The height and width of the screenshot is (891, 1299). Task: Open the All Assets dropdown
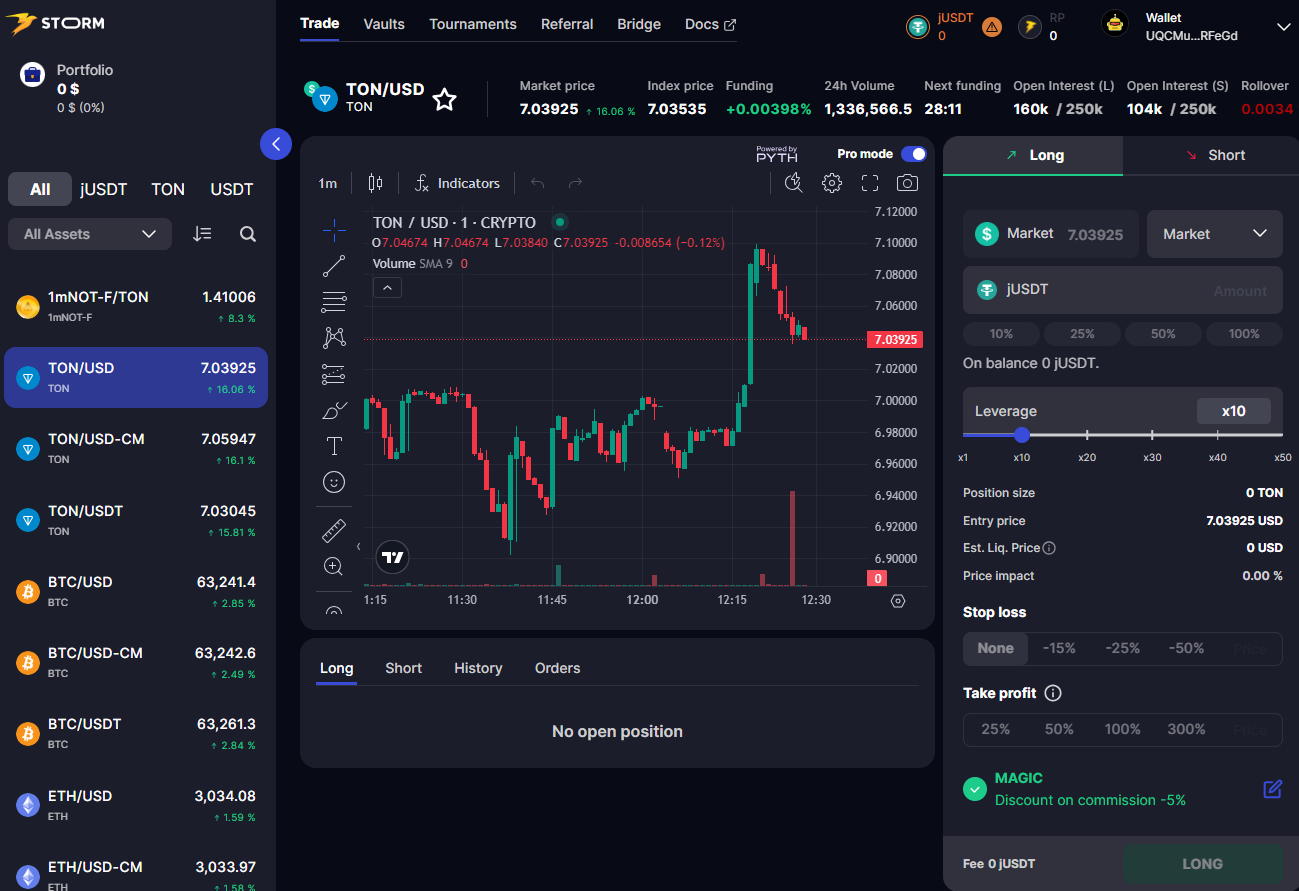pos(90,234)
